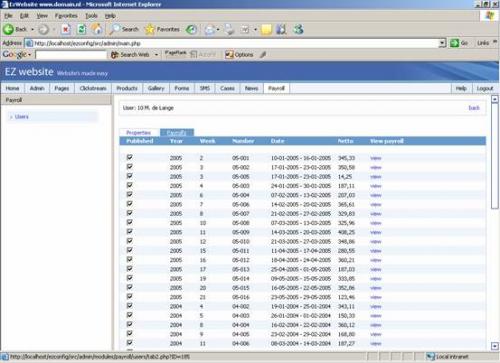The height and width of the screenshot is (363, 500).
Task: Open the File menu
Action: click(8, 16)
